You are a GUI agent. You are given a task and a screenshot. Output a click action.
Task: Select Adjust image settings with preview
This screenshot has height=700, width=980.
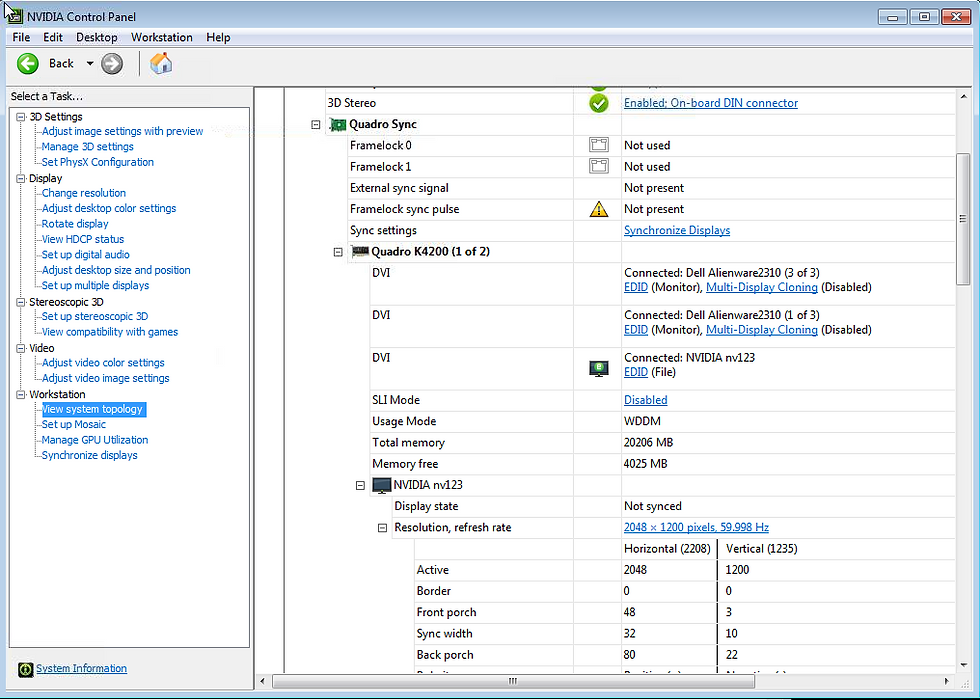(x=122, y=132)
